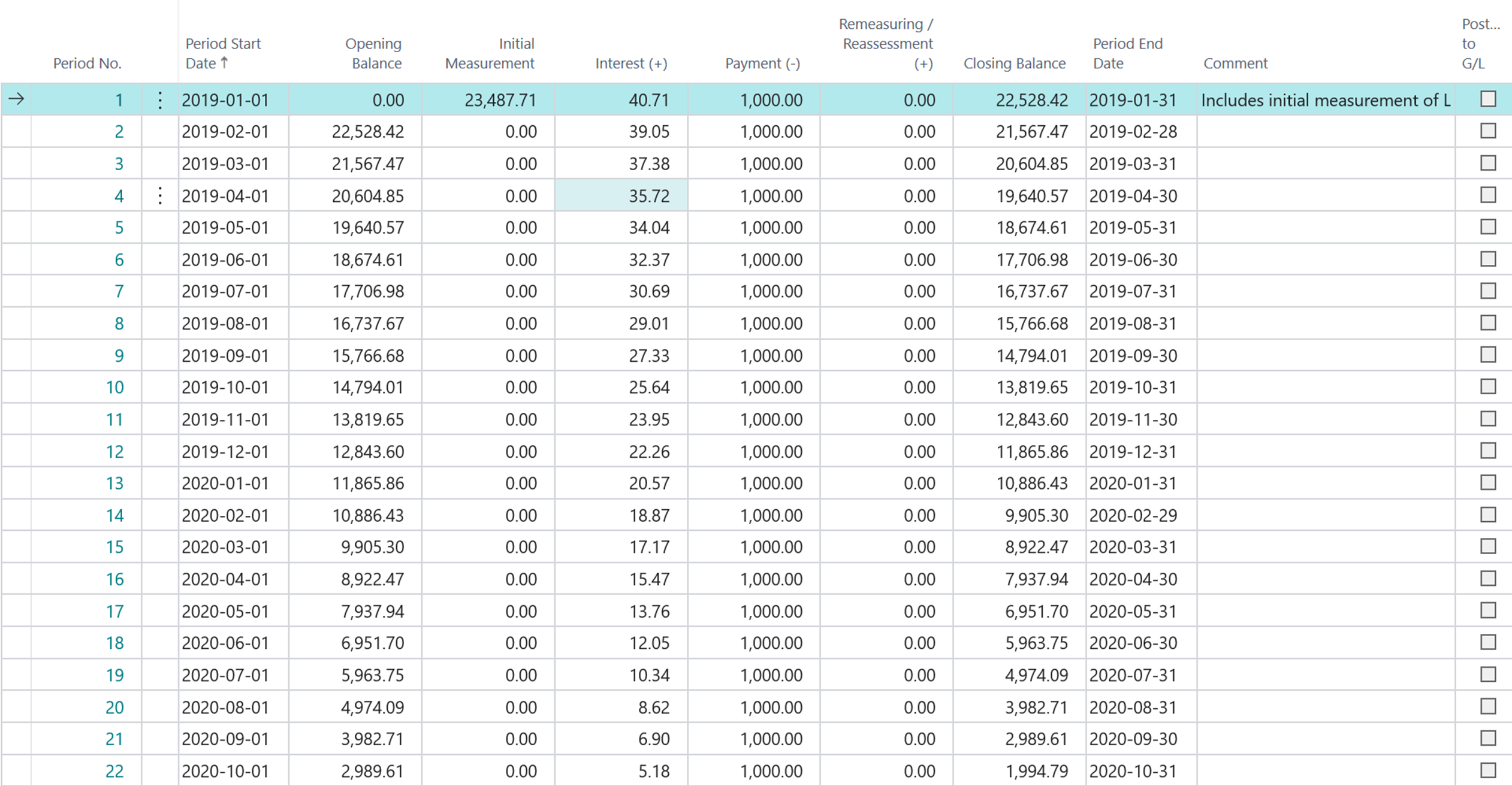Screen dimensions: 1512x786
Task: Open row actions menu for period 1
Action: pos(160,100)
